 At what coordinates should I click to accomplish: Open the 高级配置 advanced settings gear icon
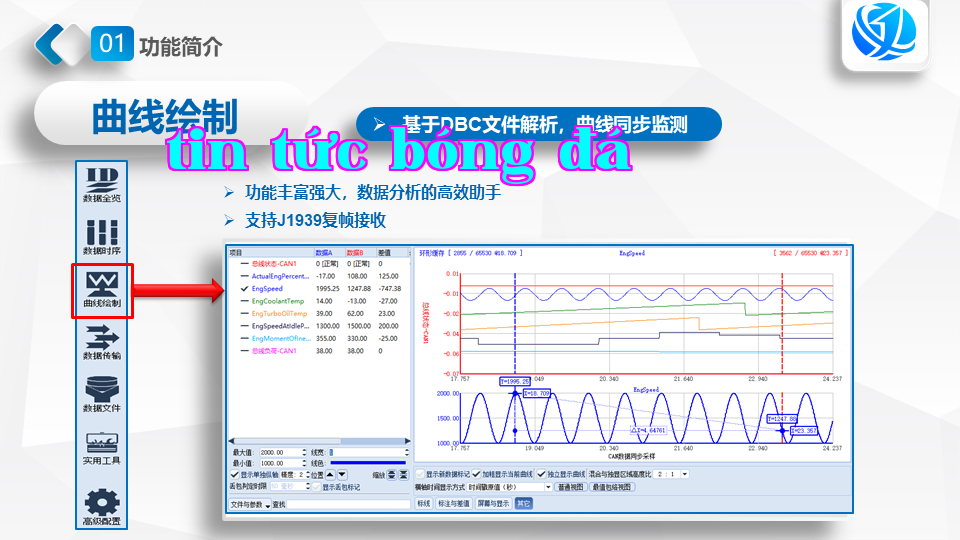click(x=102, y=508)
